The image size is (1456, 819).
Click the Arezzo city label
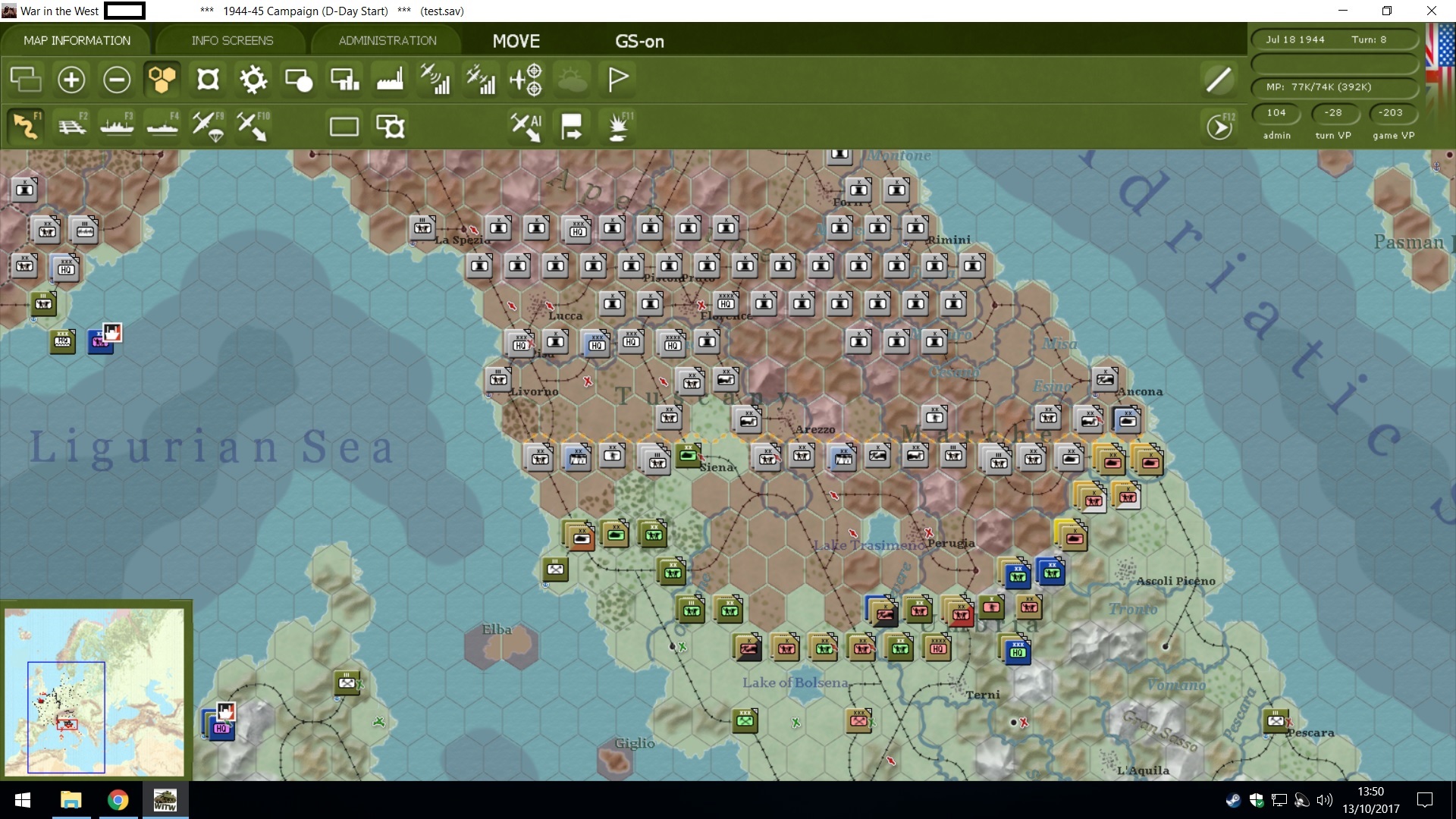[x=815, y=429]
